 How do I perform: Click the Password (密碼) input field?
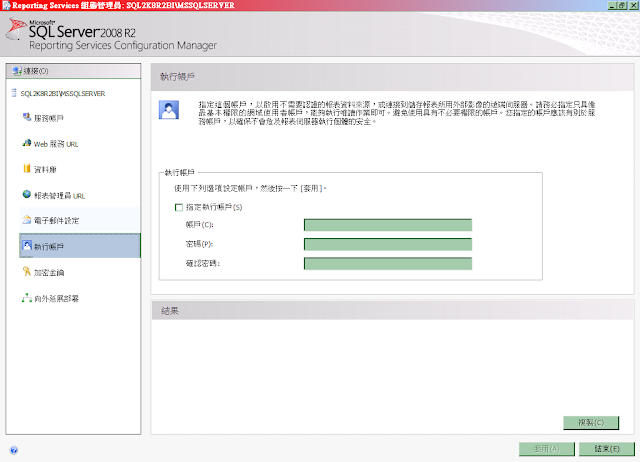[388, 244]
